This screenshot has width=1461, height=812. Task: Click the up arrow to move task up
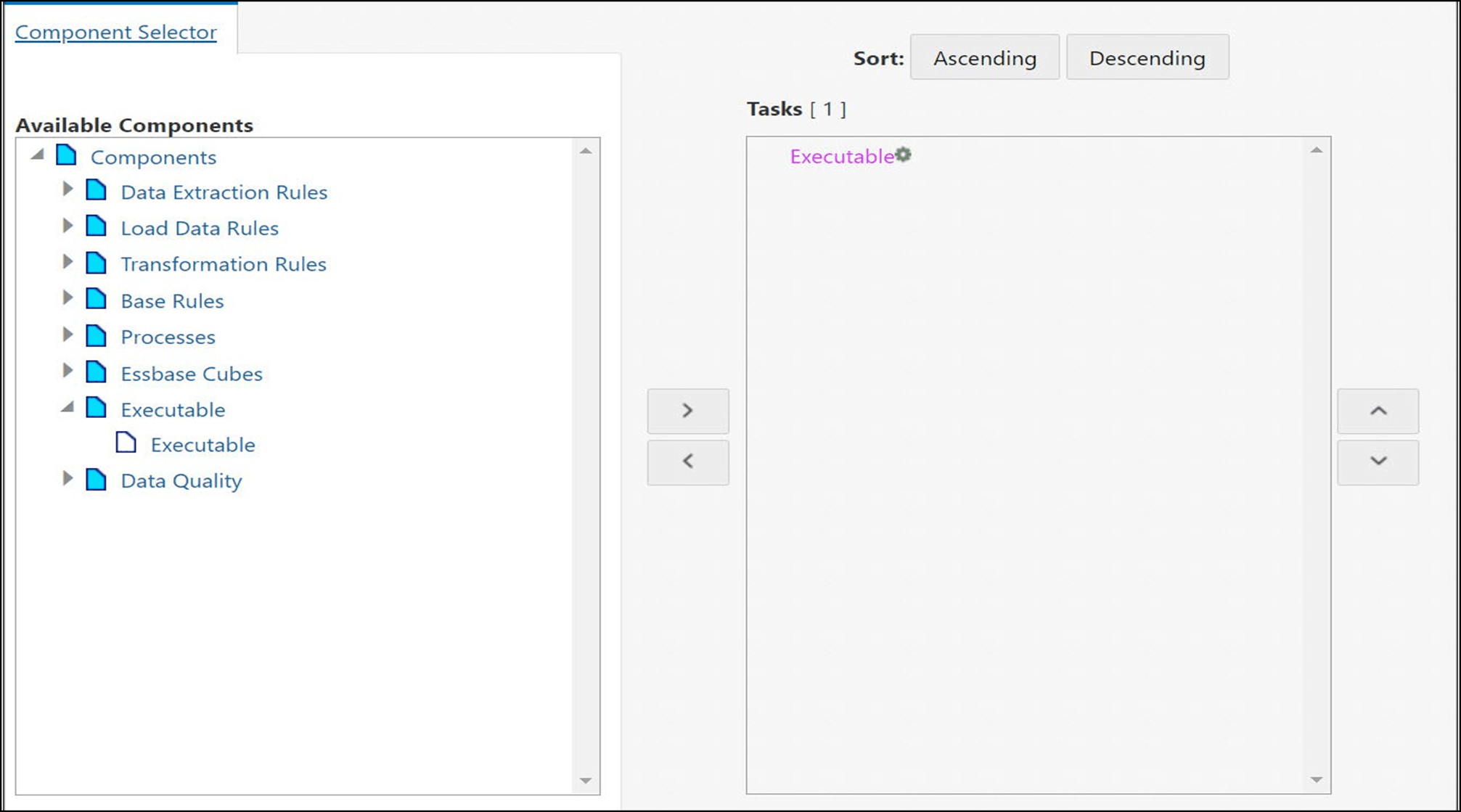point(1377,411)
